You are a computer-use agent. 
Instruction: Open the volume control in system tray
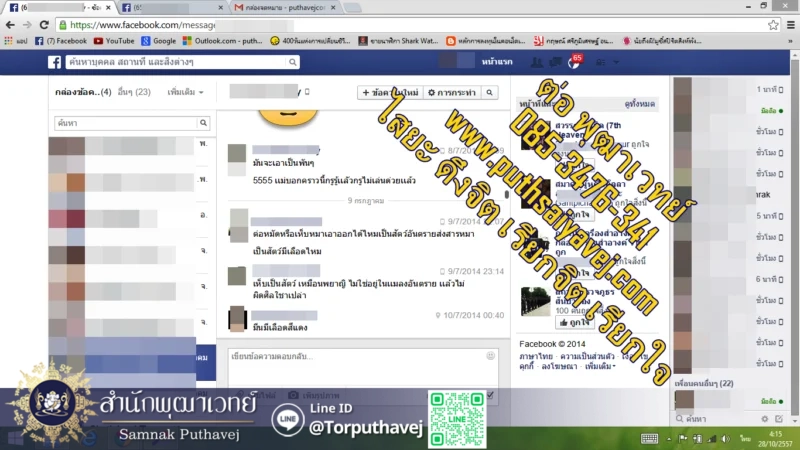pos(725,439)
